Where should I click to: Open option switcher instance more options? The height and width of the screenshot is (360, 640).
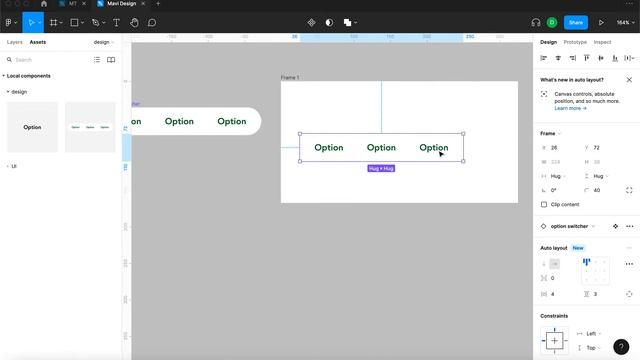coord(629,226)
